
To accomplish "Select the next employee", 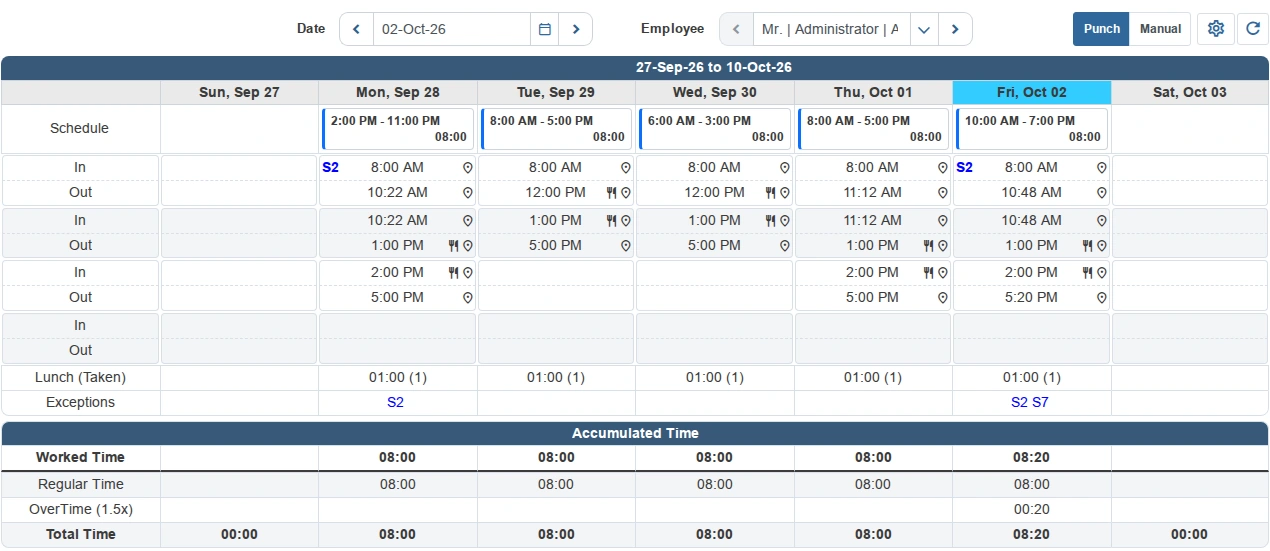I will pyautogui.click(x=955, y=29).
